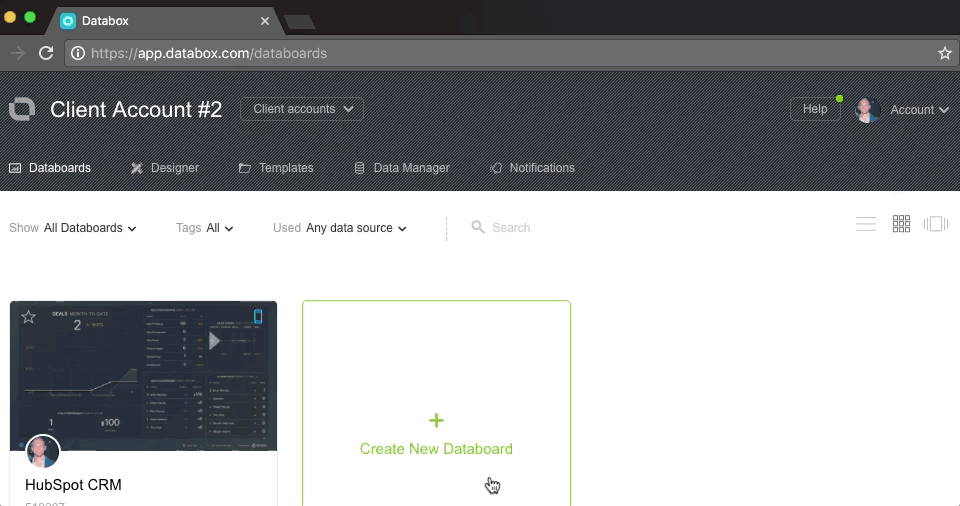960x506 pixels.
Task: Click the mobile phone icon on HubSpot thumbnail
Action: click(258, 317)
